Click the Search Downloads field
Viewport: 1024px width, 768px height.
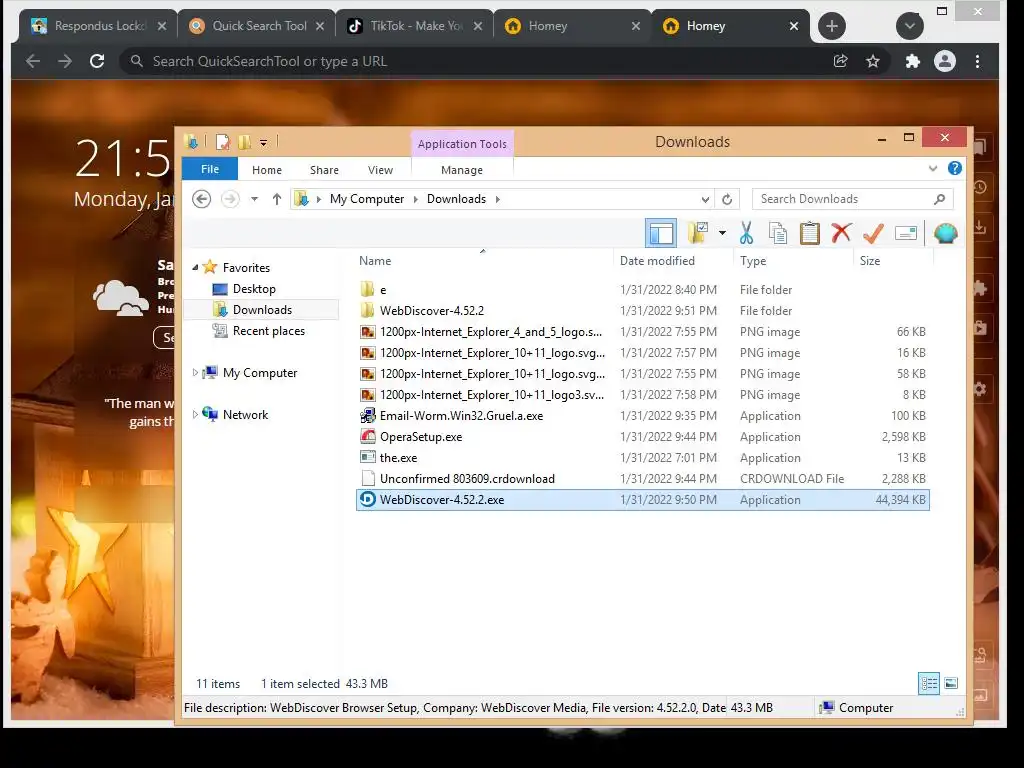[x=853, y=199]
